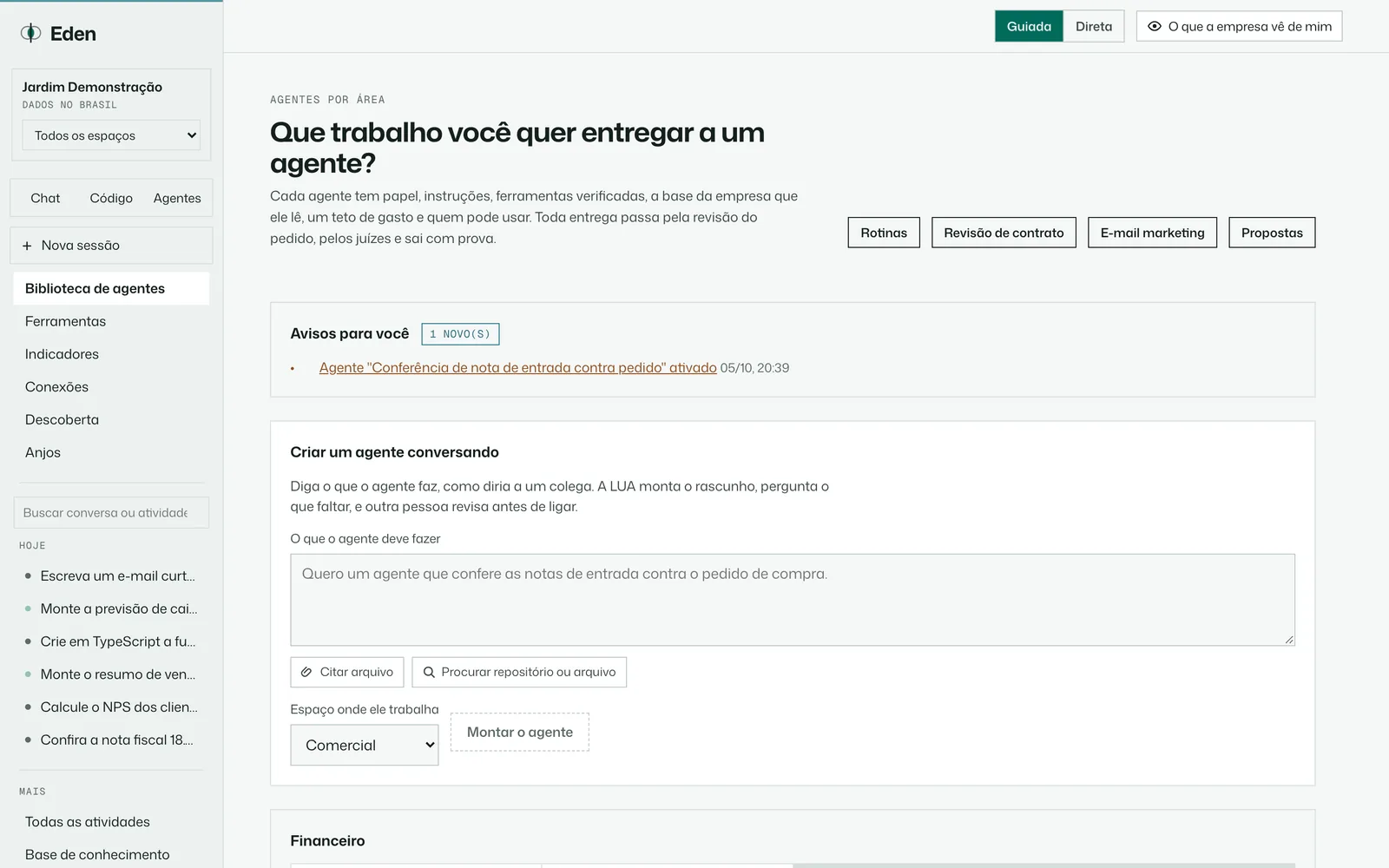Click the plus icon beside Nova sessão
Image resolution: width=1389 pixels, height=868 pixels.
pyautogui.click(x=27, y=246)
